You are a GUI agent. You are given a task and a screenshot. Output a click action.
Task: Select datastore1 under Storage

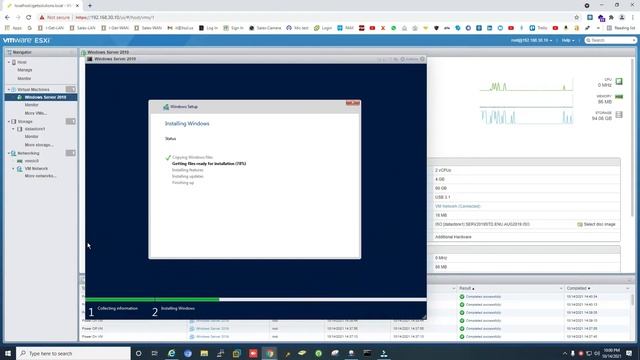pyautogui.click(x=35, y=129)
